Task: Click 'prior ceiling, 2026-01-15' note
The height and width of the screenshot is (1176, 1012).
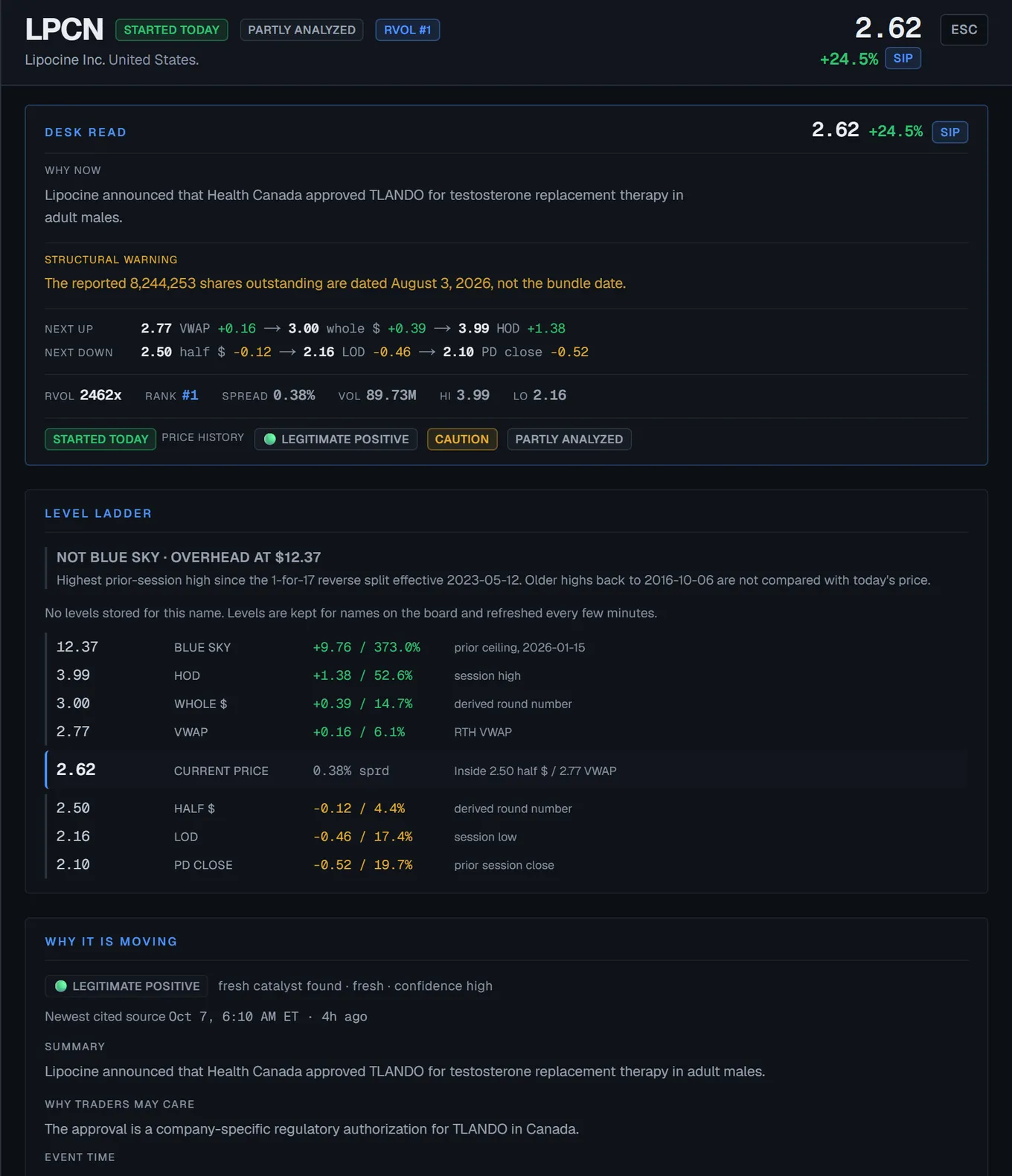Action: [519, 647]
